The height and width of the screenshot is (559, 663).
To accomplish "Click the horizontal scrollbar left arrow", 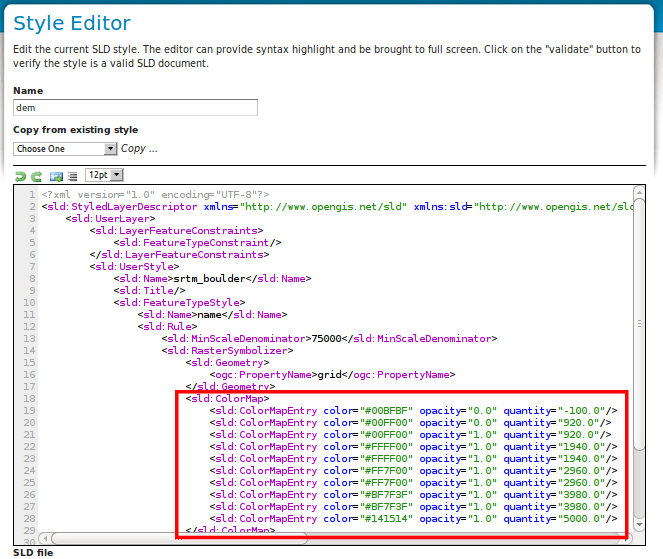I will click(x=45, y=539).
